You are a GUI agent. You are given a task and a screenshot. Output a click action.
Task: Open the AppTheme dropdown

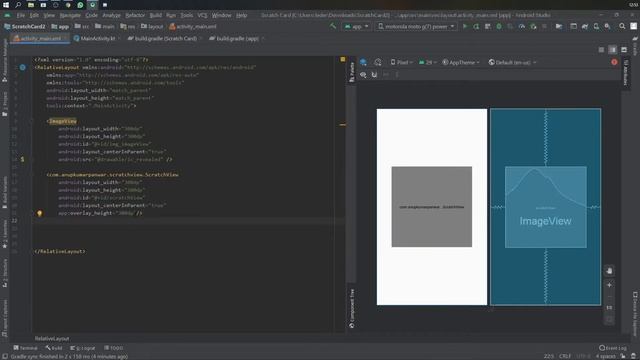pos(461,62)
